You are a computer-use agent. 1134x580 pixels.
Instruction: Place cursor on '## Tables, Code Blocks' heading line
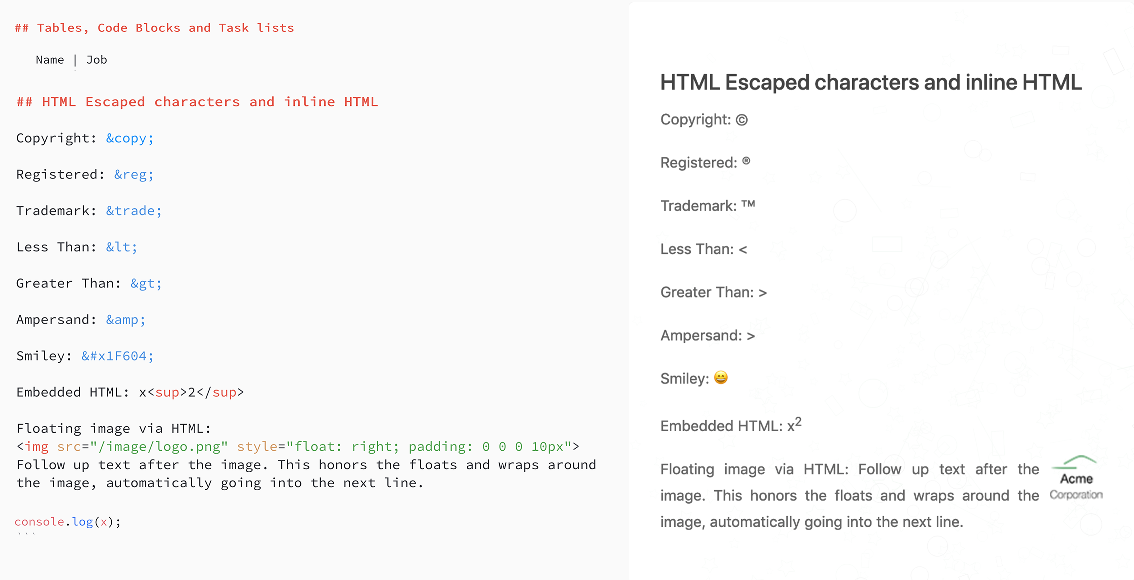tap(155, 28)
